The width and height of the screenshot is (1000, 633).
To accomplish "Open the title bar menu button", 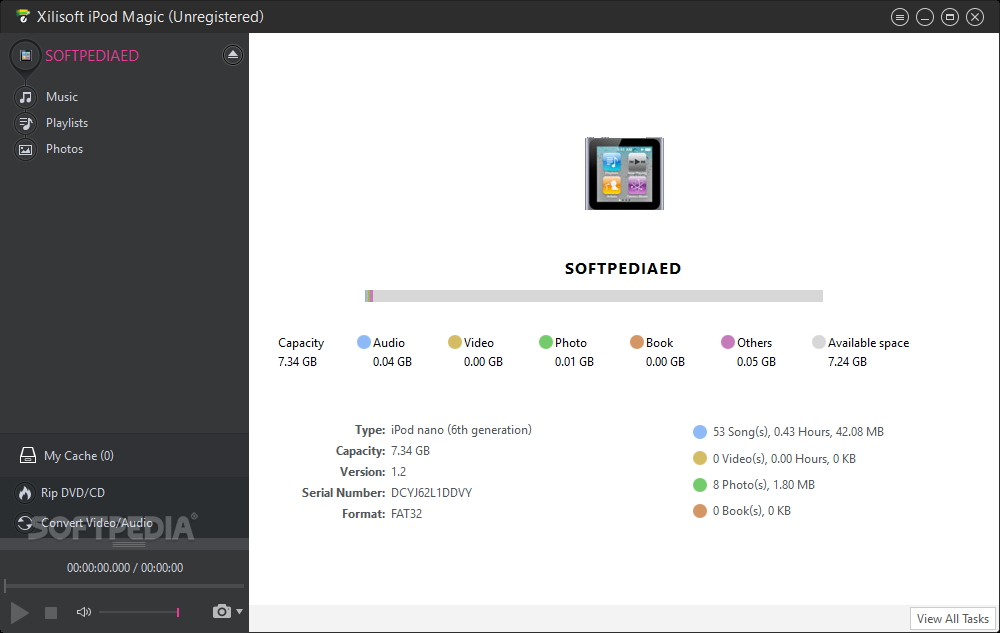I will 899,17.
